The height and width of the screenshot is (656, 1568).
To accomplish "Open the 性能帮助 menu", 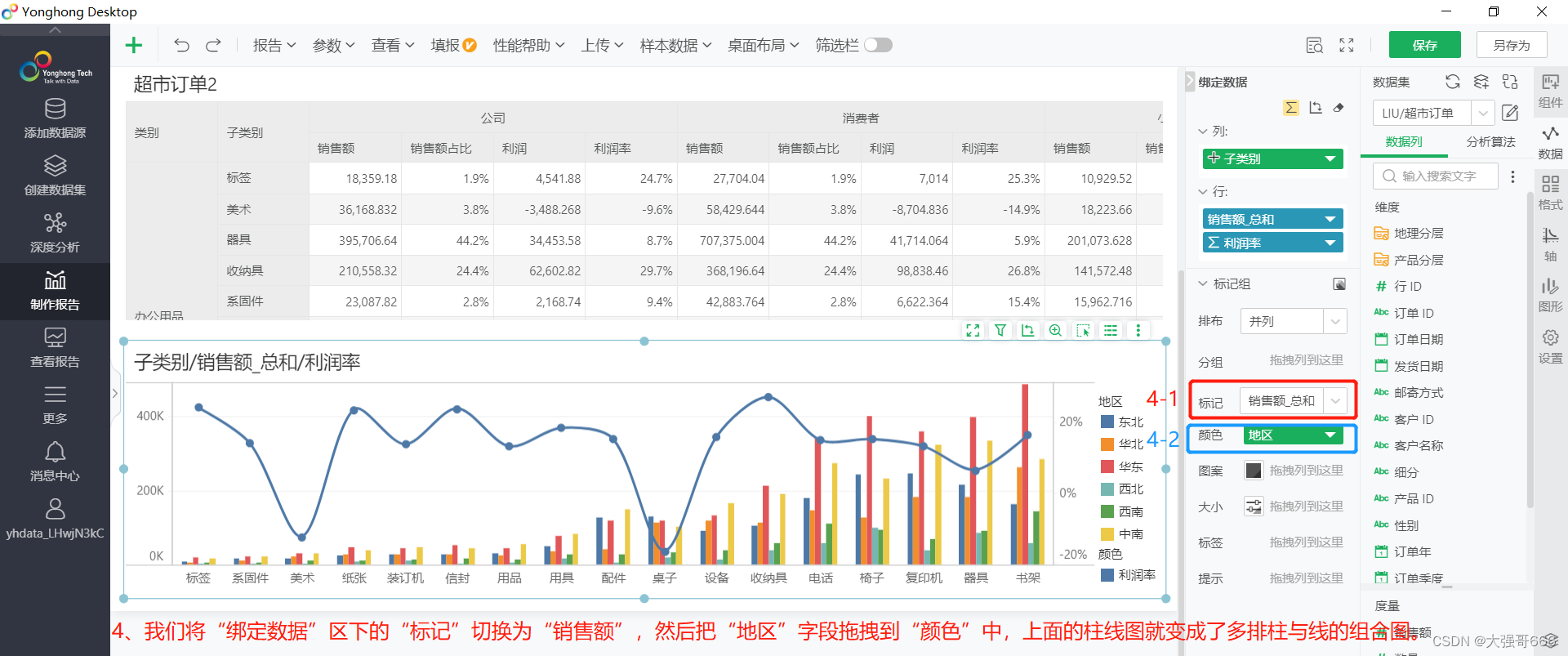I will [528, 46].
